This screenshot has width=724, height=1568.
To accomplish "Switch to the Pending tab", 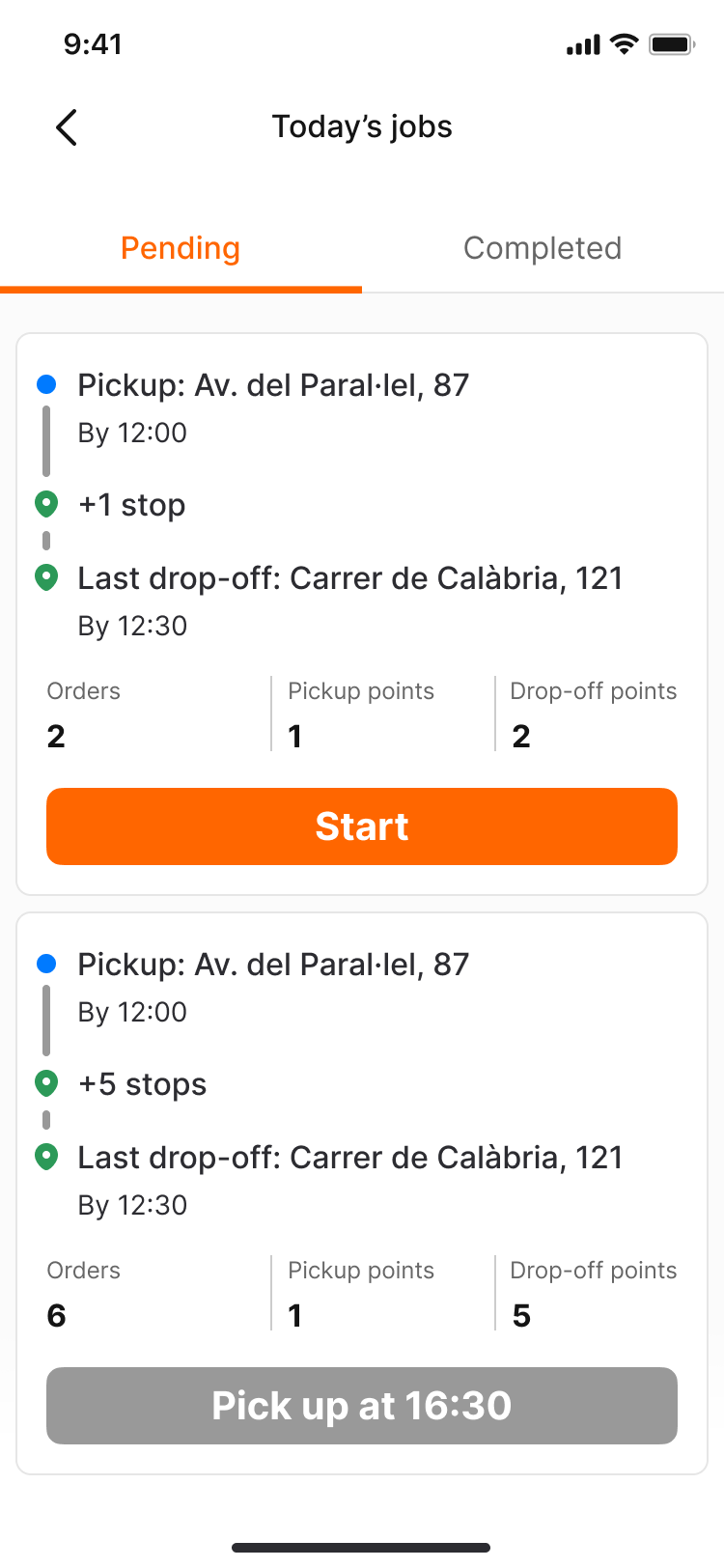I will (181, 248).
